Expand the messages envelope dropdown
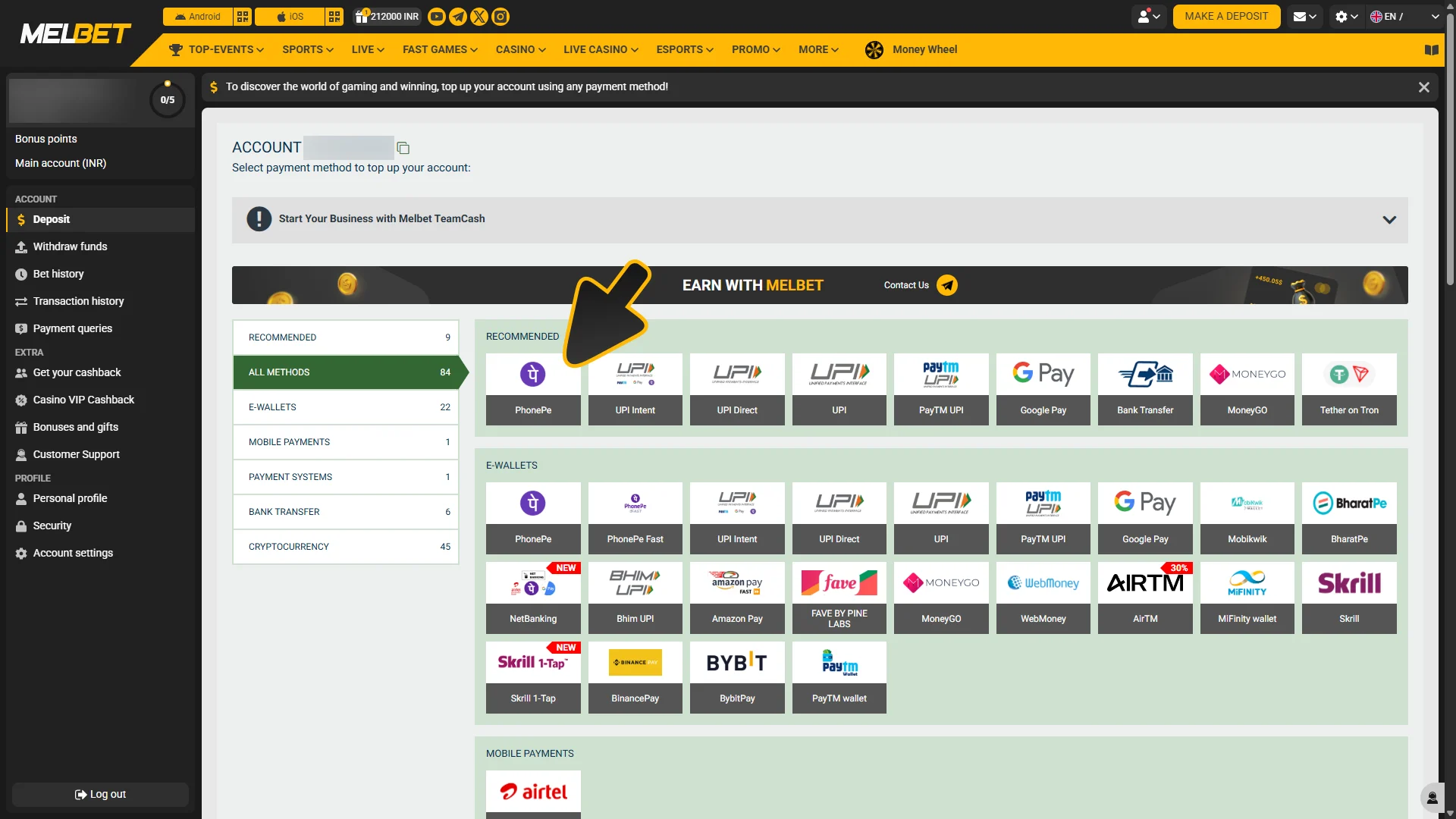This screenshot has height=819, width=1456. [x=1304, y=17]
